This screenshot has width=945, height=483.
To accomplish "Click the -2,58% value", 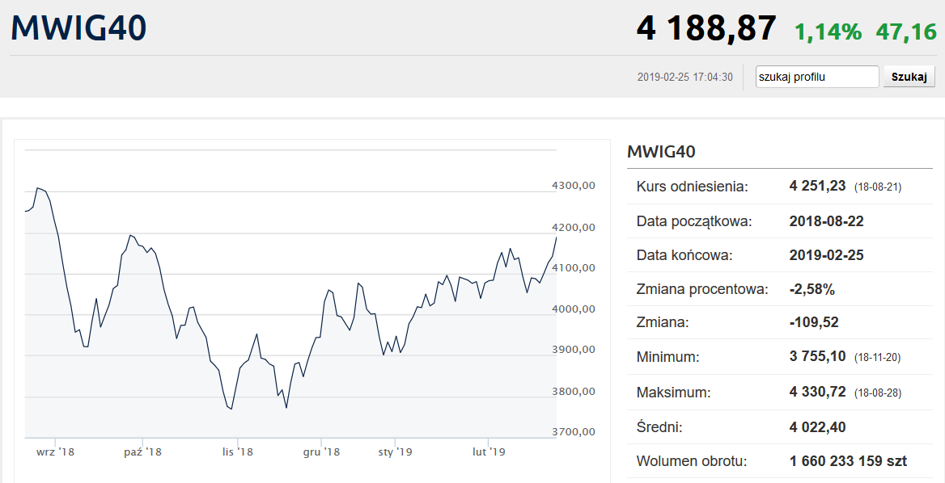I will (x=812, y=289).
